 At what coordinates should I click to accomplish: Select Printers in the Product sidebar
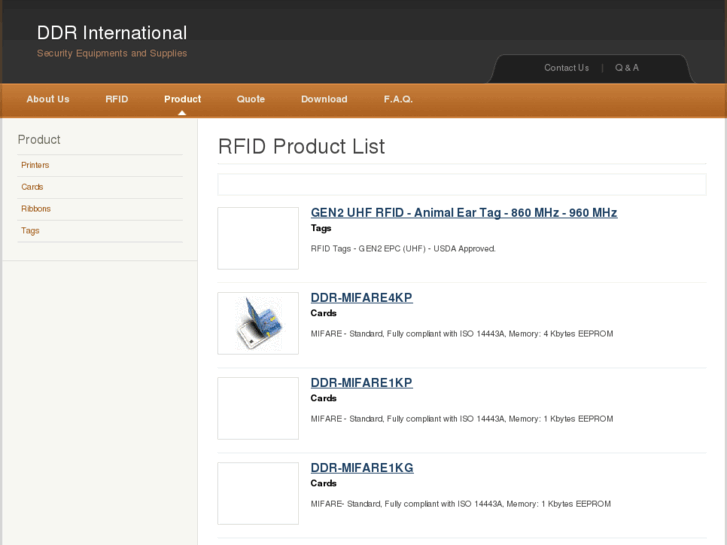(x=35, y=165)
